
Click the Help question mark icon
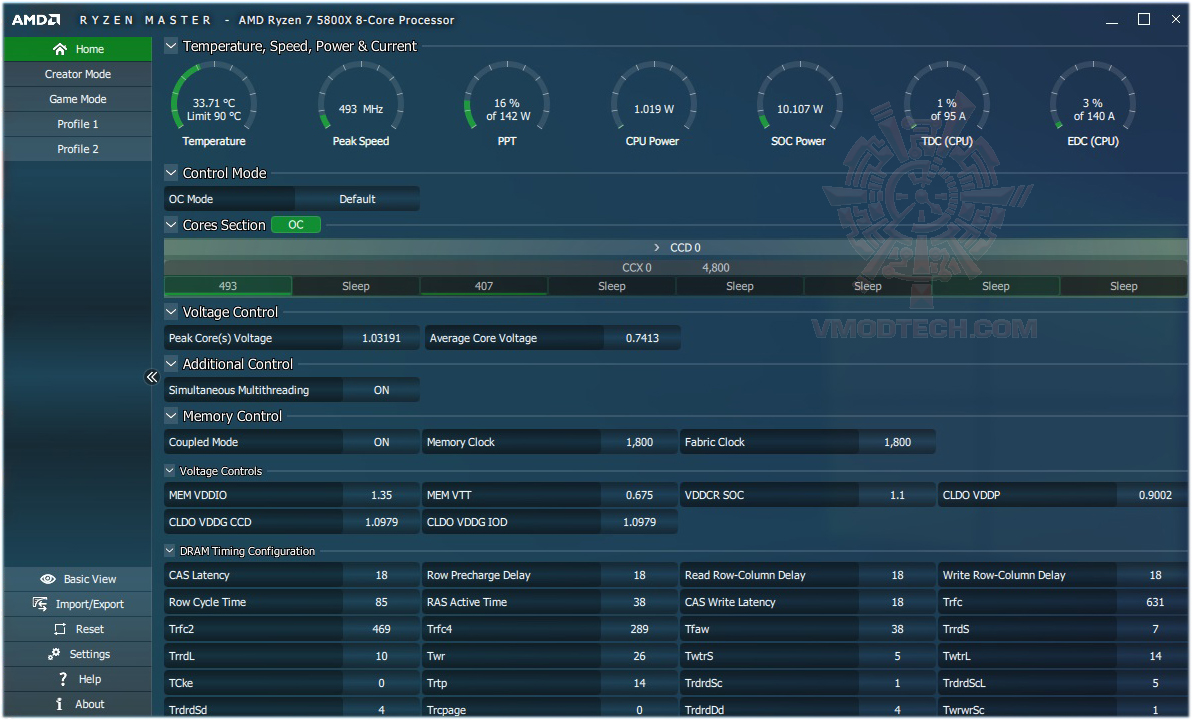(63, 679)
